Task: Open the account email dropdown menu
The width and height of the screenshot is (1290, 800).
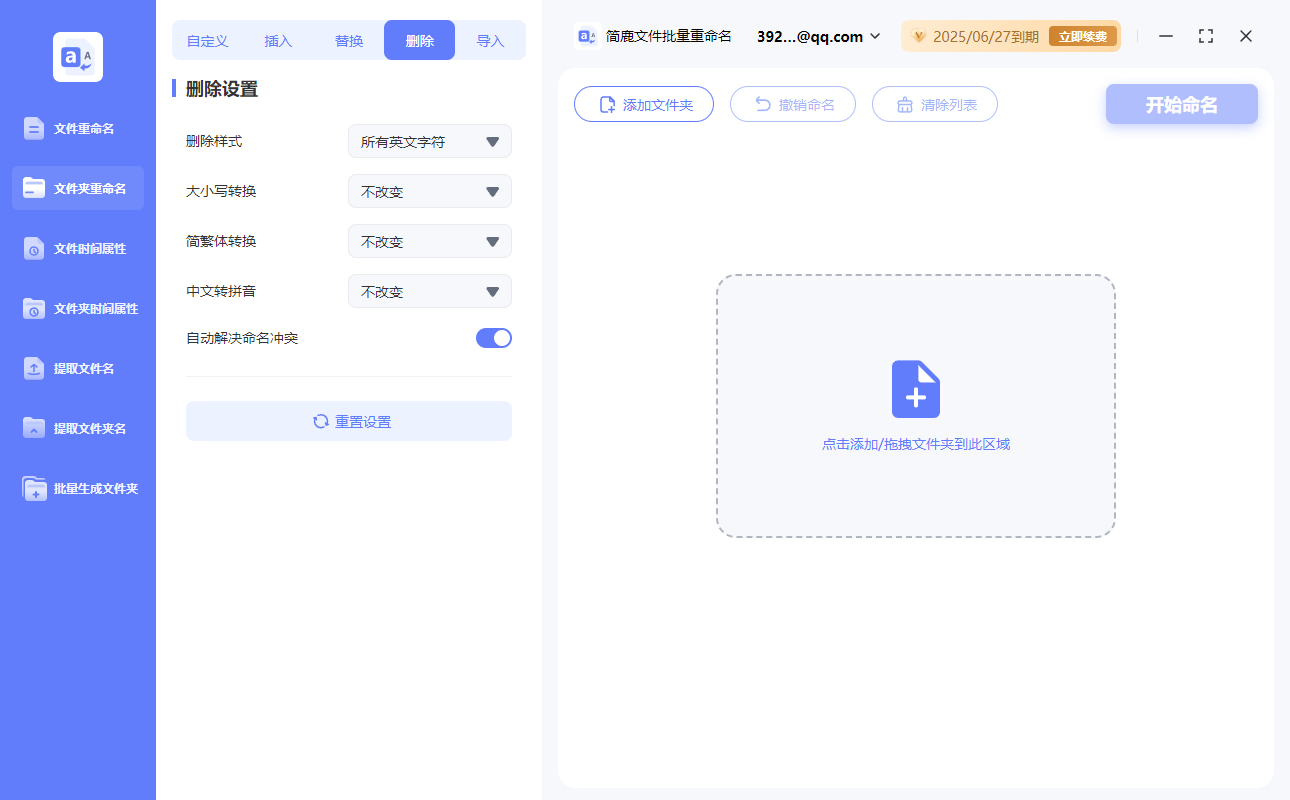Action: point(819,37)
